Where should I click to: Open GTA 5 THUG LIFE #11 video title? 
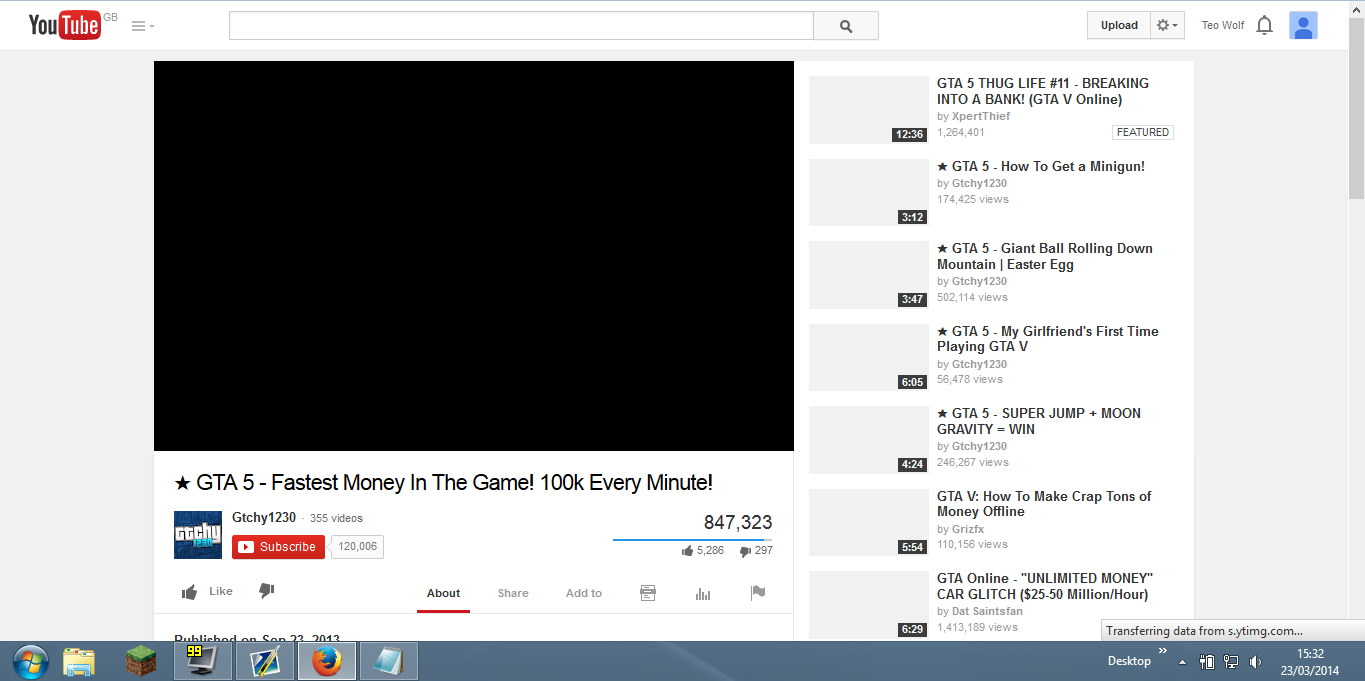point(1043,91)
